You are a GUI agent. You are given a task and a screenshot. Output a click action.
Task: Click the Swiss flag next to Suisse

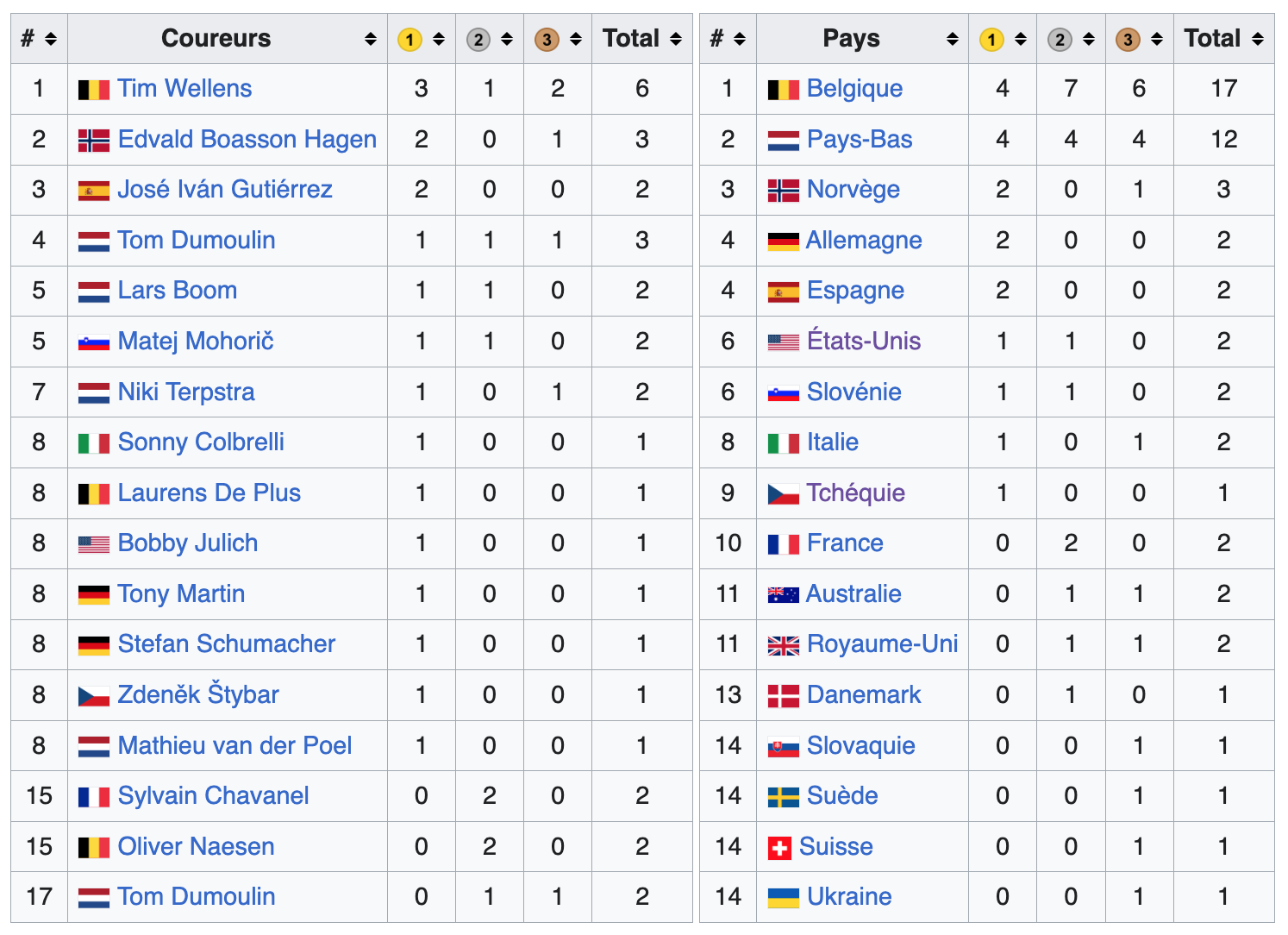pyautogui.click(x=779, y=848)
